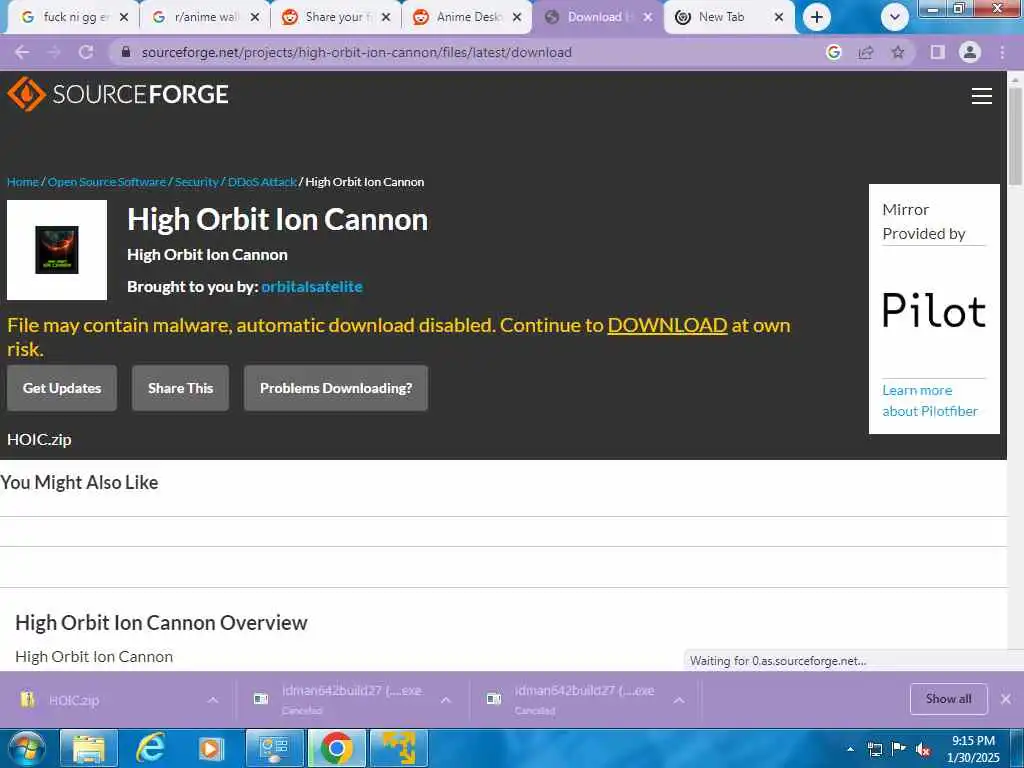Expand options for second idman642build27 download

pyautogui.click(x=679, y=700)
